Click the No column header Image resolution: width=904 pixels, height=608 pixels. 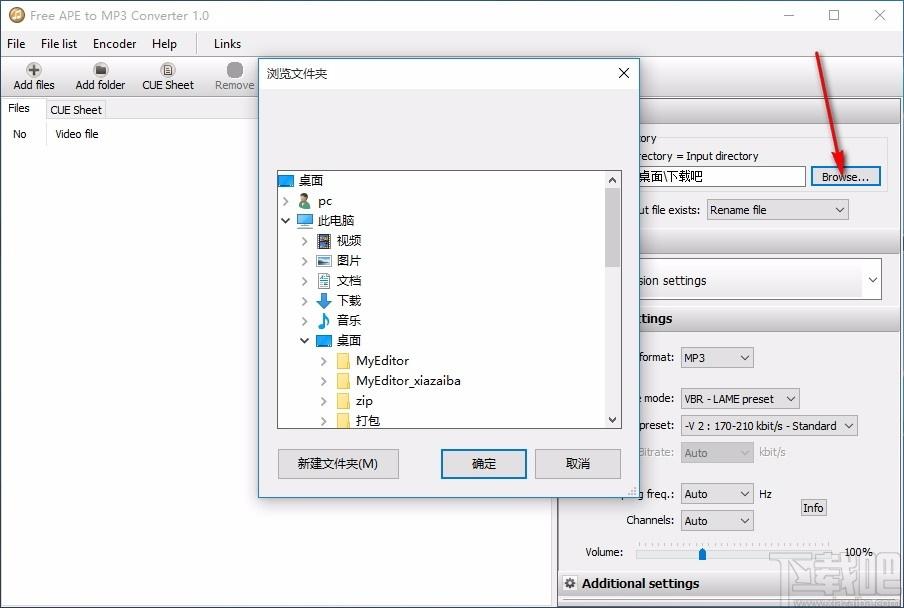click(x=20, y=134)
